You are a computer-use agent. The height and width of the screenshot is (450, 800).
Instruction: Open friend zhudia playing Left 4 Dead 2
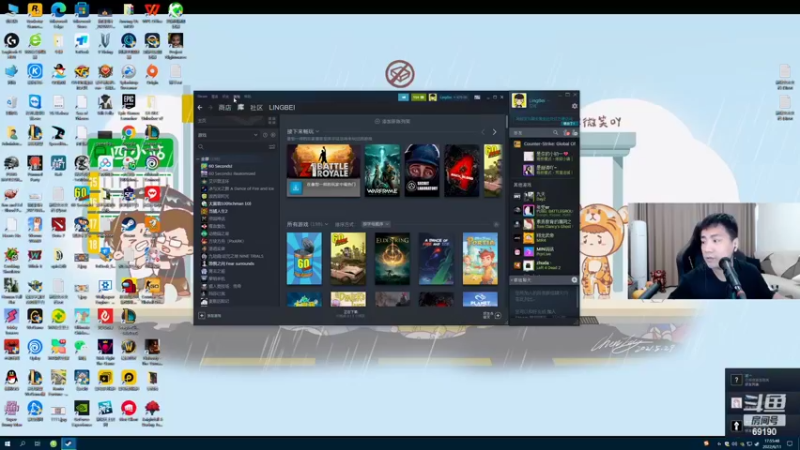pyautogui.click(x=545, y=265)
